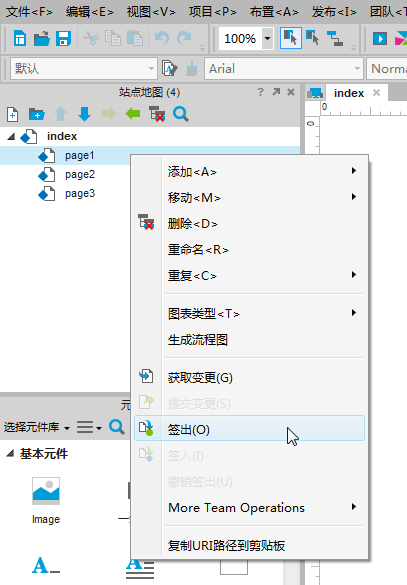
Task: Click the format painter icon
Action: [x=170, y=69]
